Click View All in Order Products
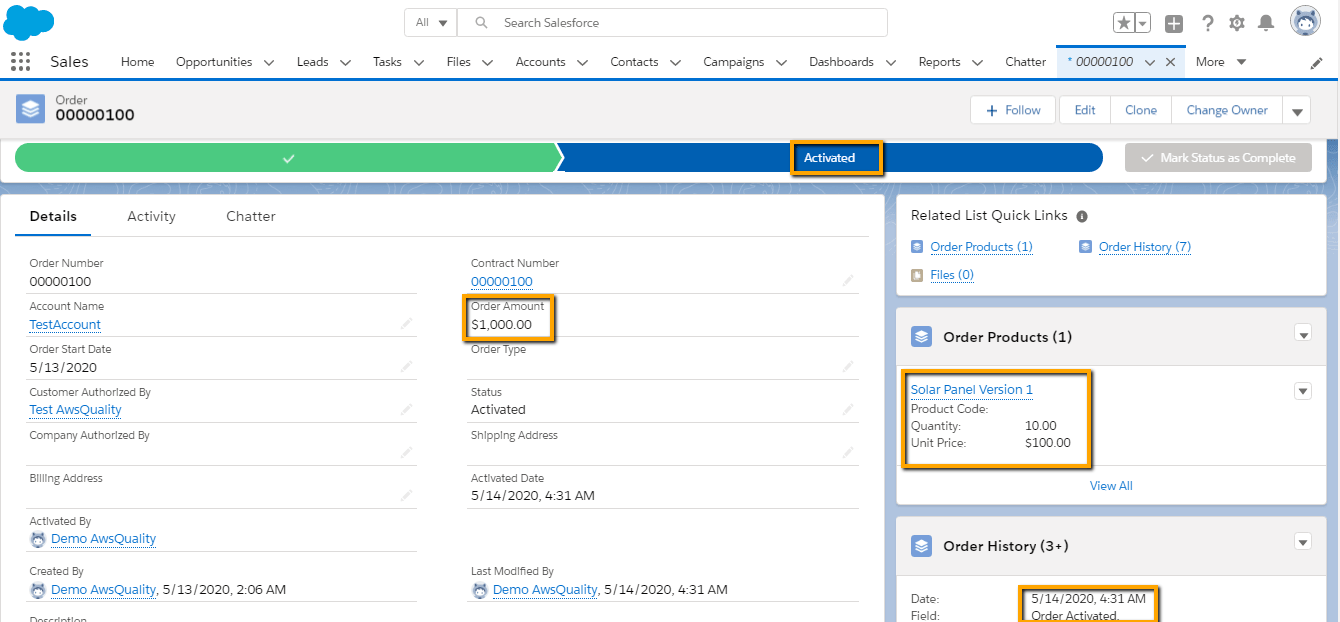This screenshot has width=1340, height=622. [1111, 486]
